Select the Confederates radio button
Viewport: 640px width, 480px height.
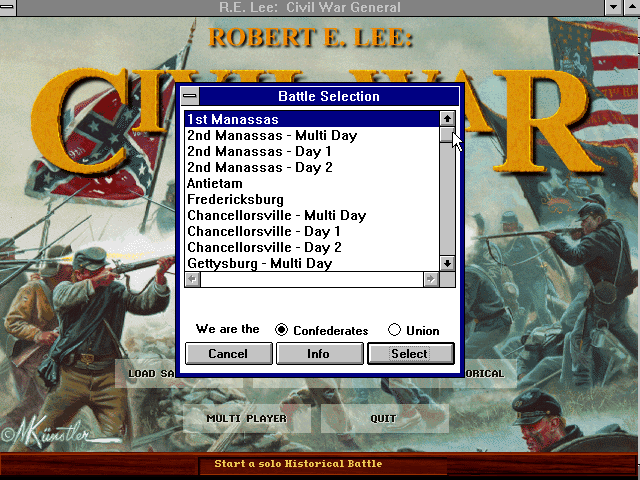pos(281,330)
